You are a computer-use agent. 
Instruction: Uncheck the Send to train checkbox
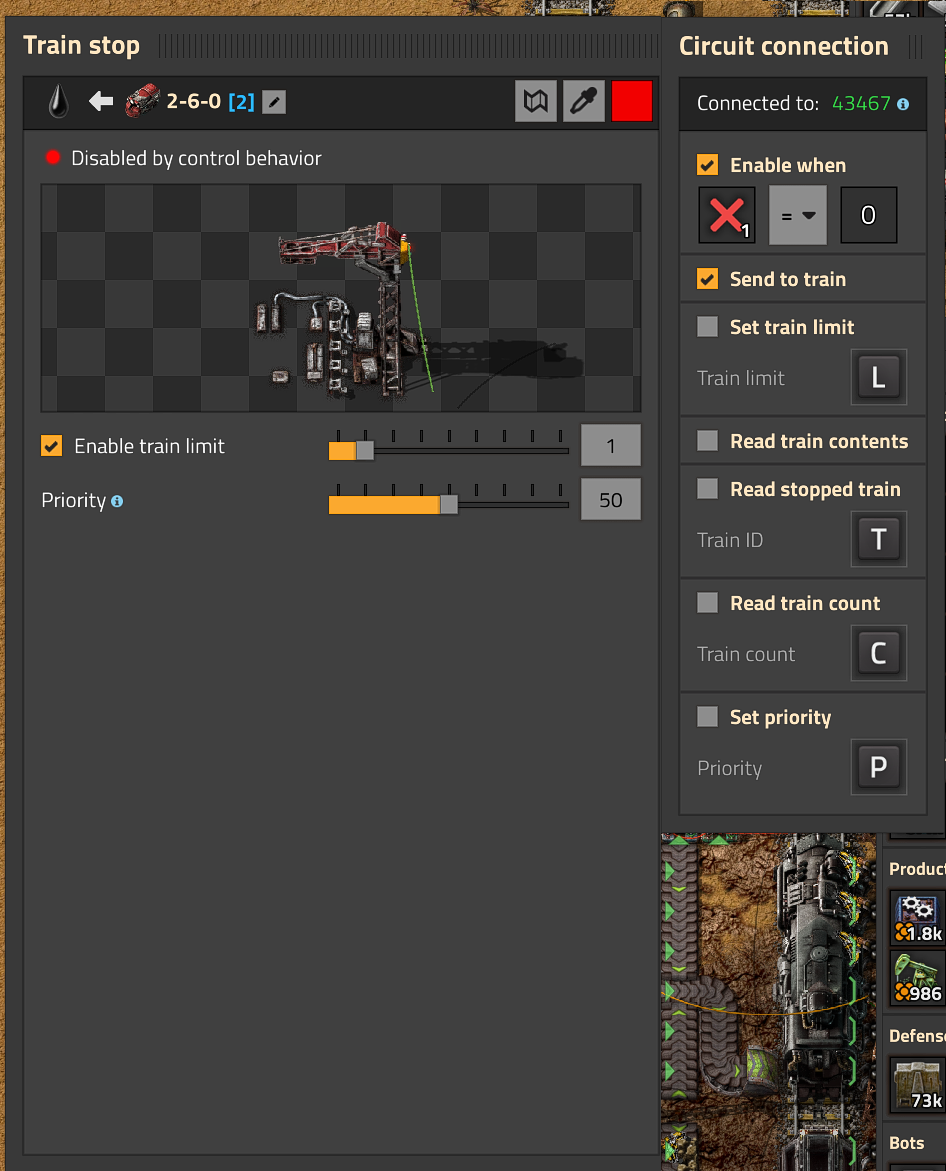pyautogui.click(x=707, y=279)
